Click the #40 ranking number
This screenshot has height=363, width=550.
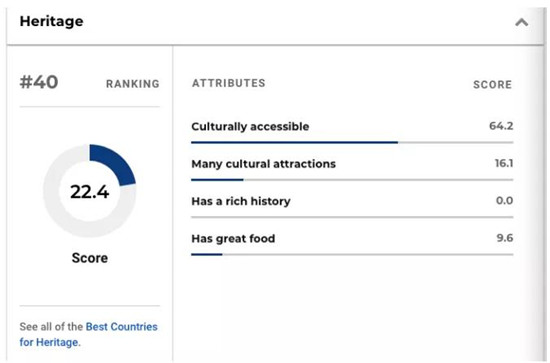tap(39, 82)
